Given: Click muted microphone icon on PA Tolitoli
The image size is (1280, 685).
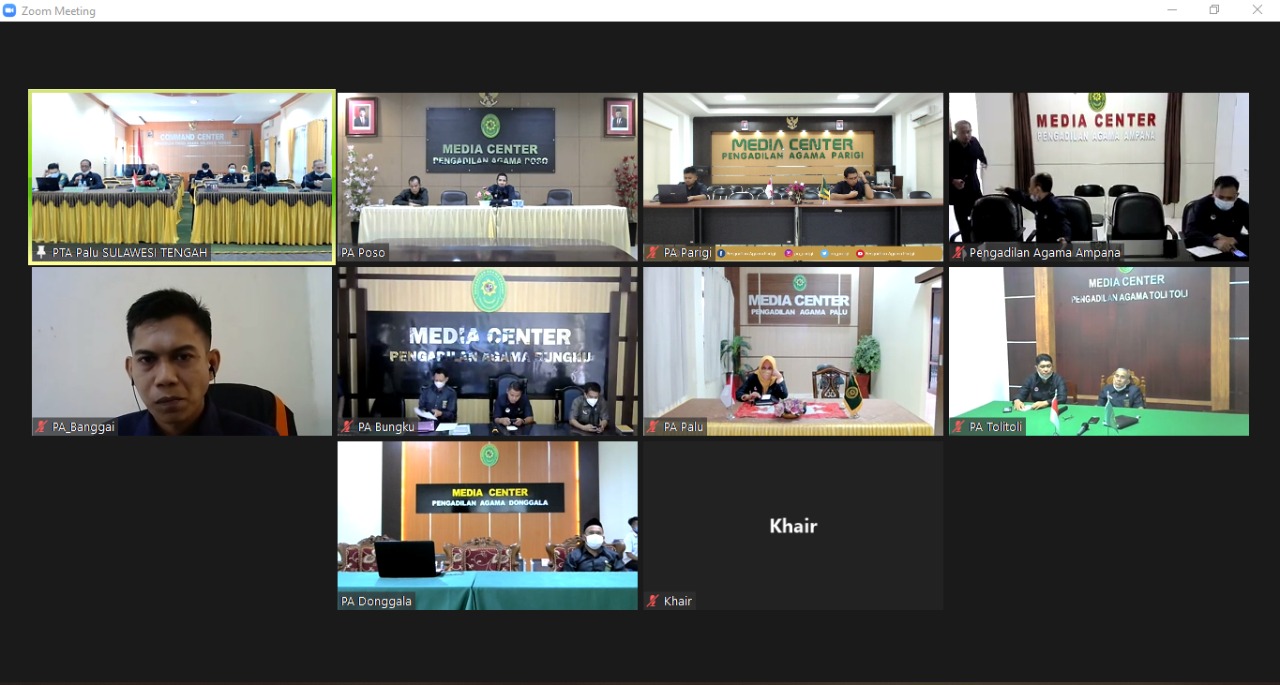Looking at the screenshot, I should (x=958, y=427).
